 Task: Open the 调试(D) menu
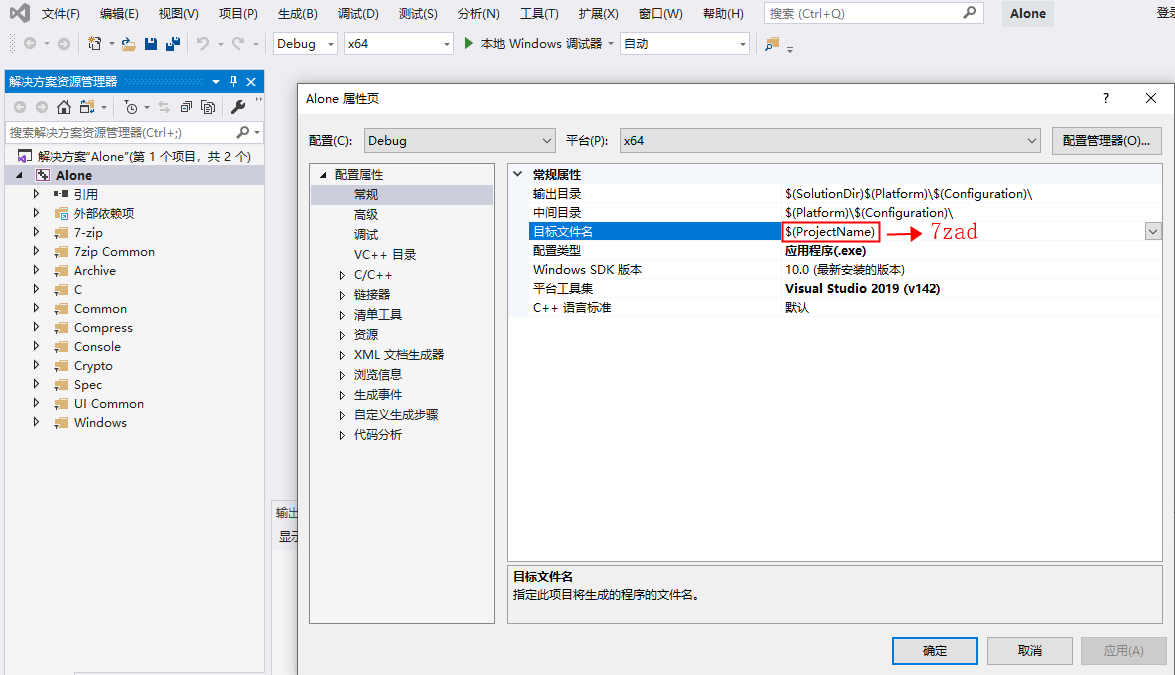[x=357, y=13]
